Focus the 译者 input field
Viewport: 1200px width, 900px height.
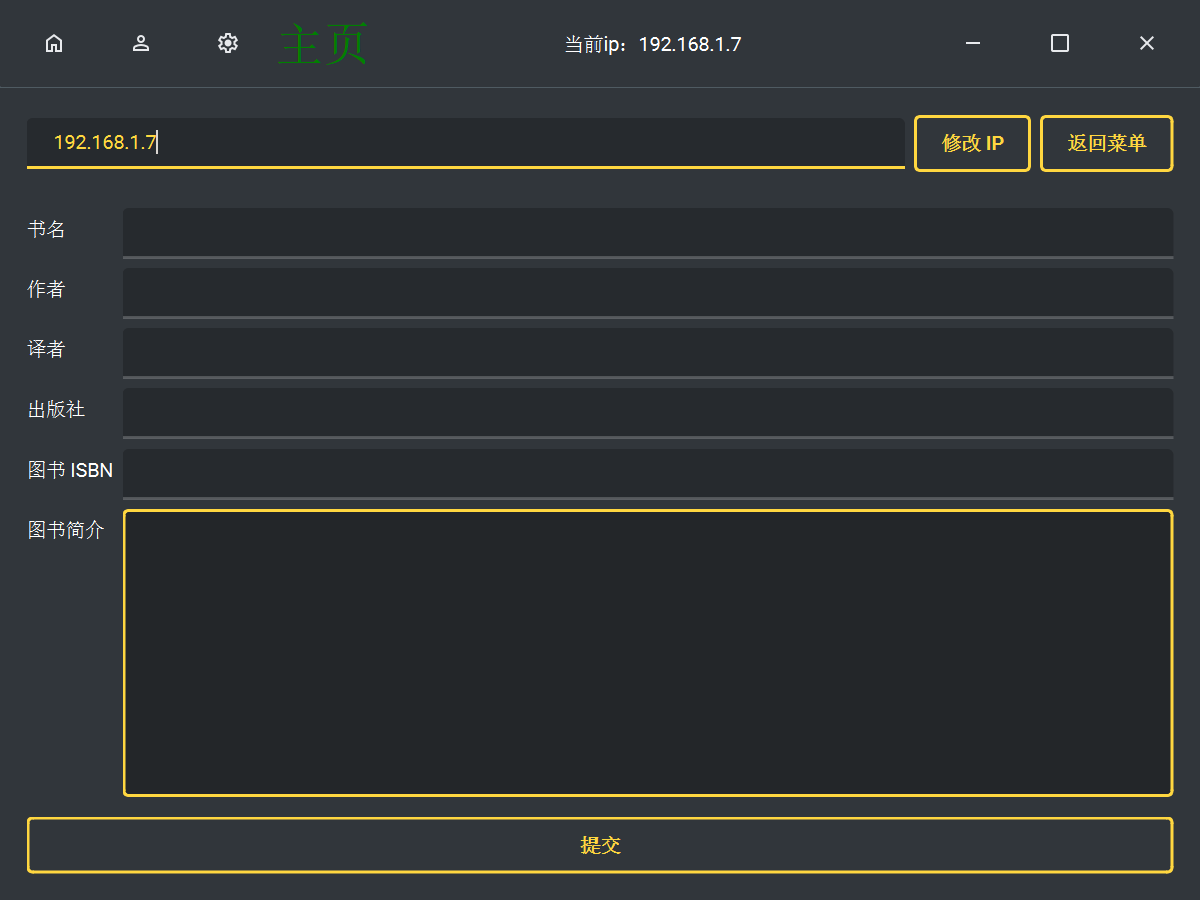click(x=647, y=352)
